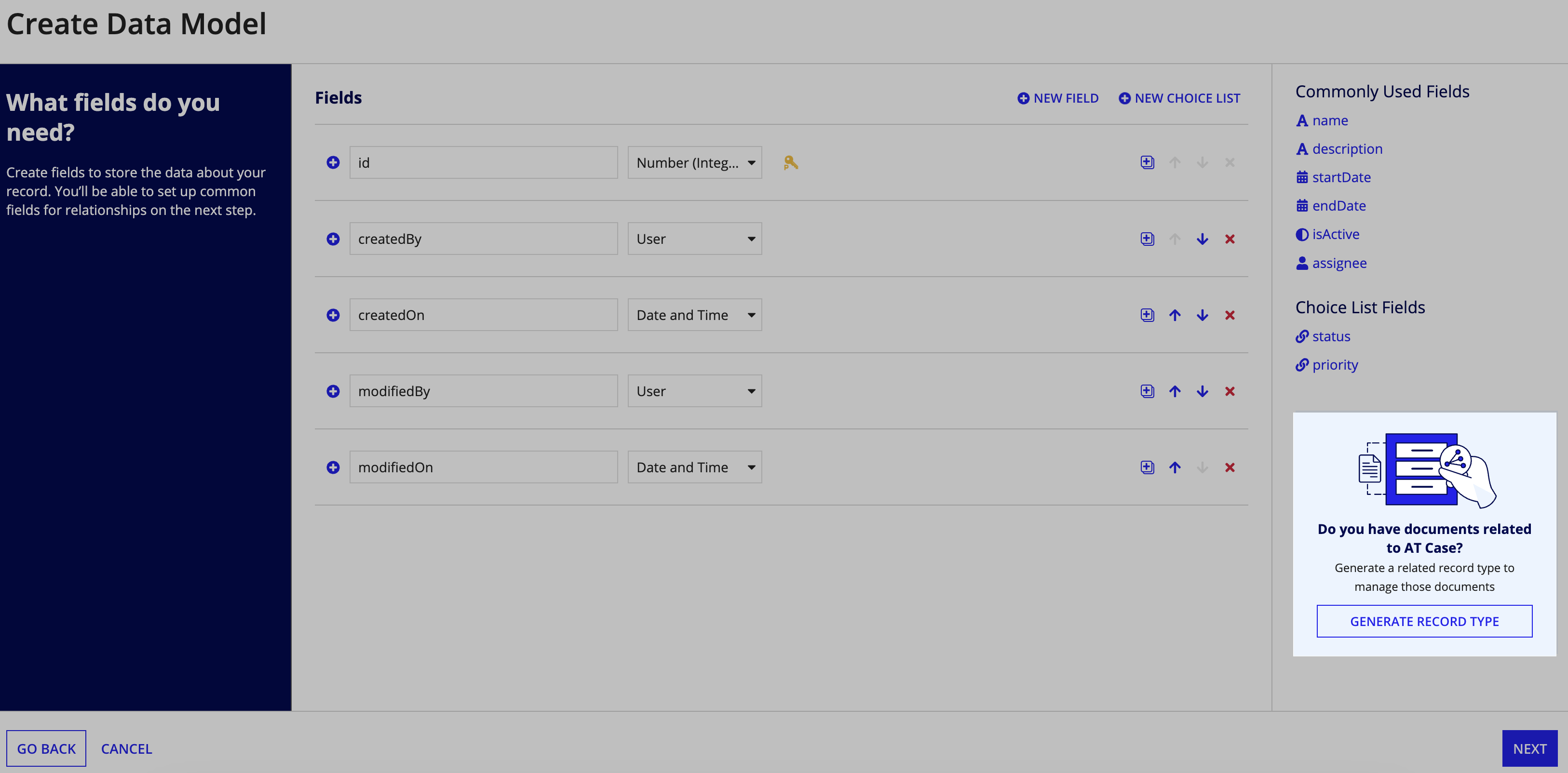
Task: Duplicate the modifiedBy field
Action: point(1147,391)
